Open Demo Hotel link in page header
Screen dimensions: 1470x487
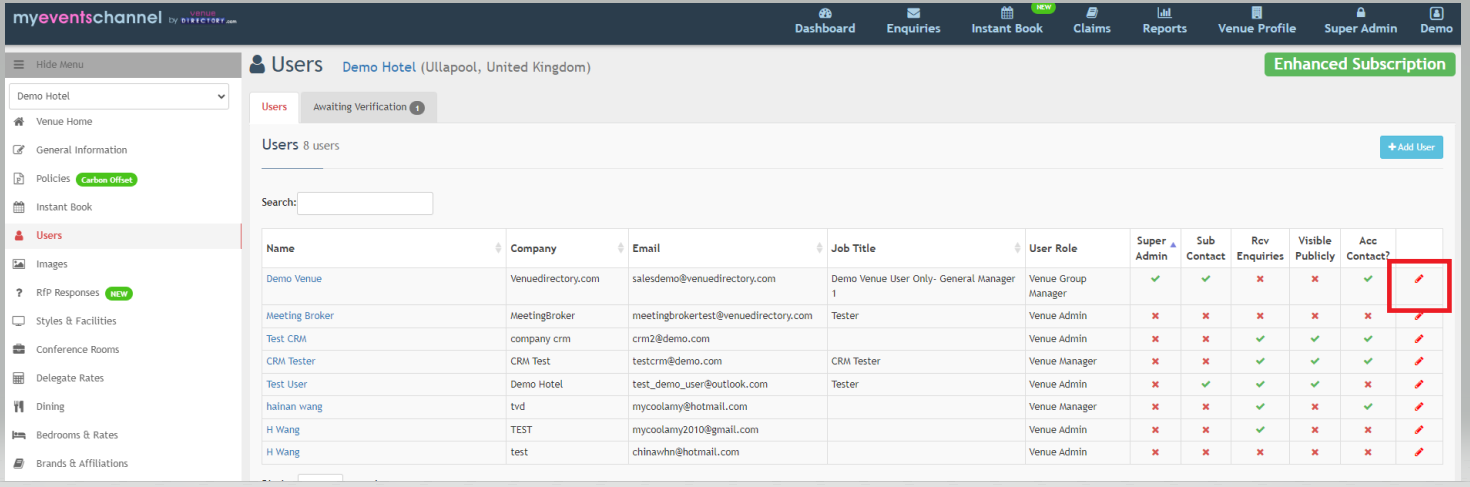click(379, 67)
